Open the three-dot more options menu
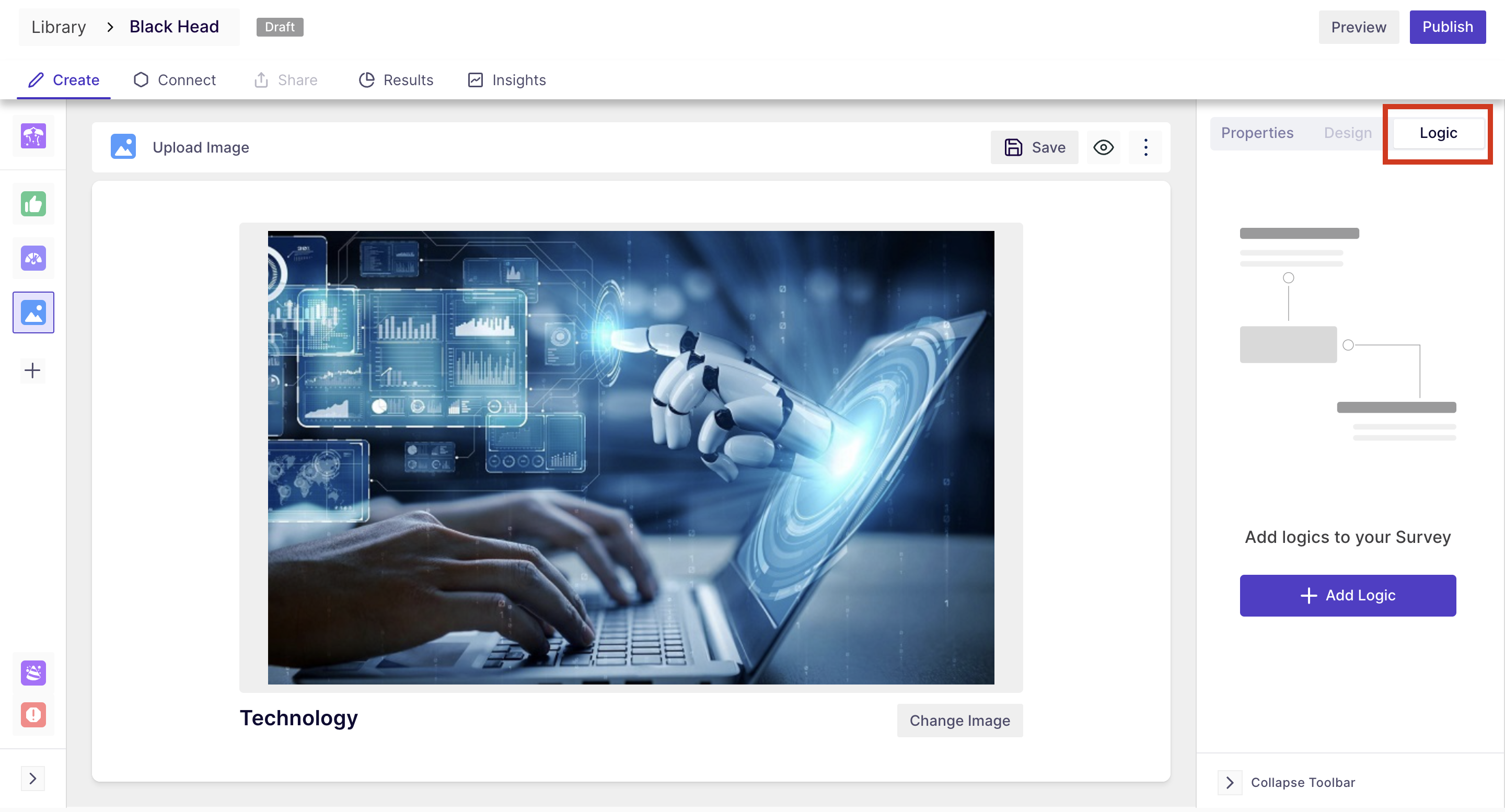The width and height of the screenshot is (1505, 812). coord(1145,147)
